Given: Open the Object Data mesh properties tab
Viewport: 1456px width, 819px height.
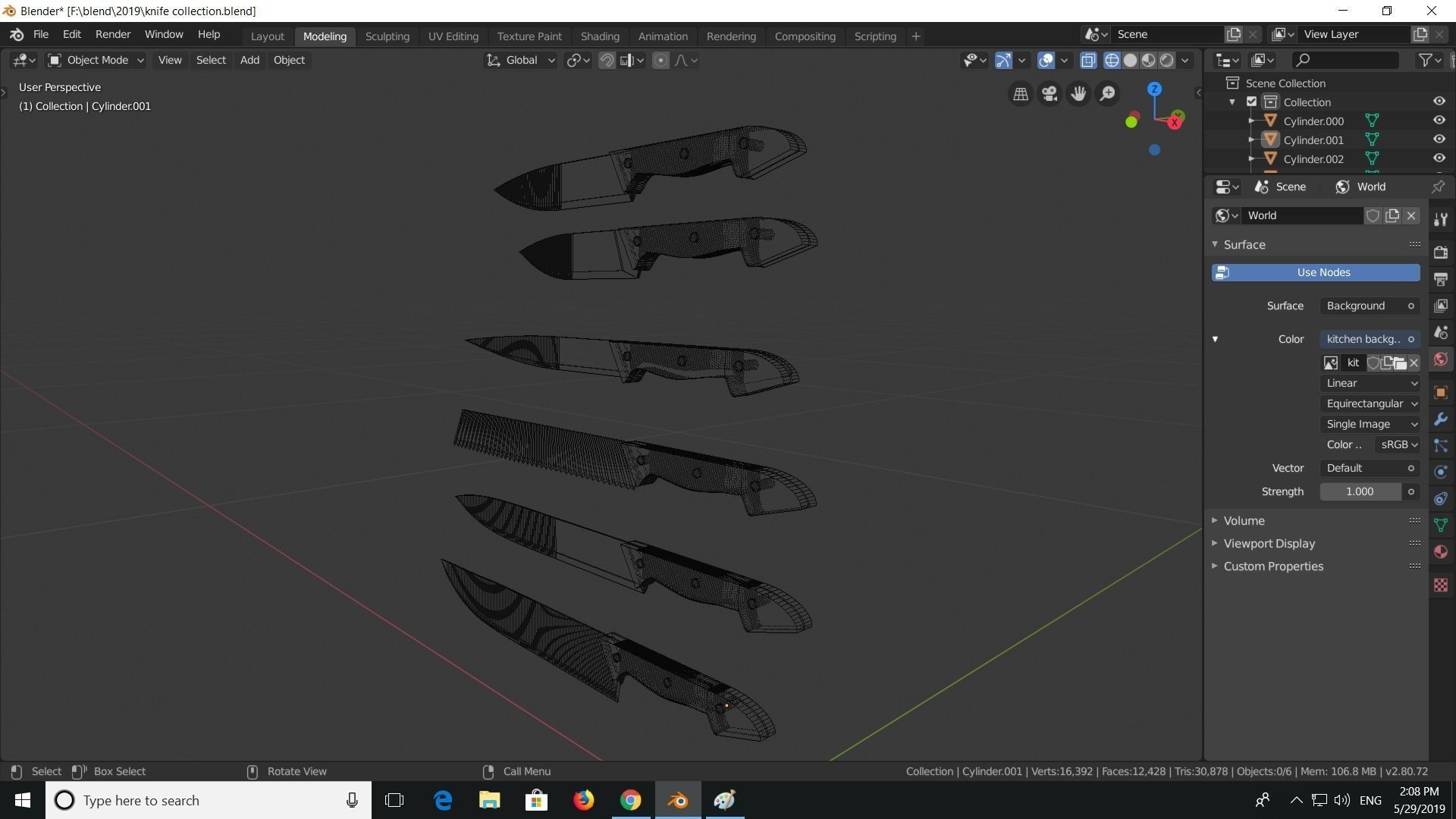Looking at the screenshot, I should point(1441,525).
